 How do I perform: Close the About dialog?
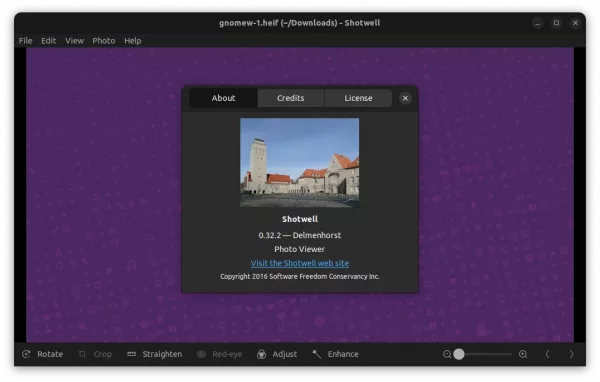point(405,98)
